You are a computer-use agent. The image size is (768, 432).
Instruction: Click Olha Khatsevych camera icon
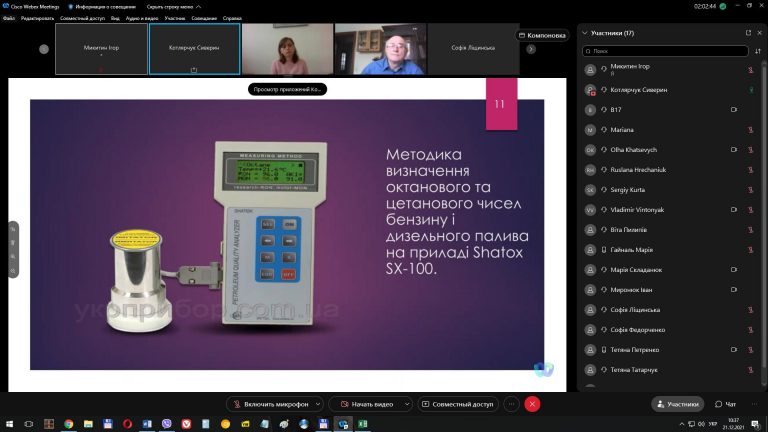(x=734, y=150)
